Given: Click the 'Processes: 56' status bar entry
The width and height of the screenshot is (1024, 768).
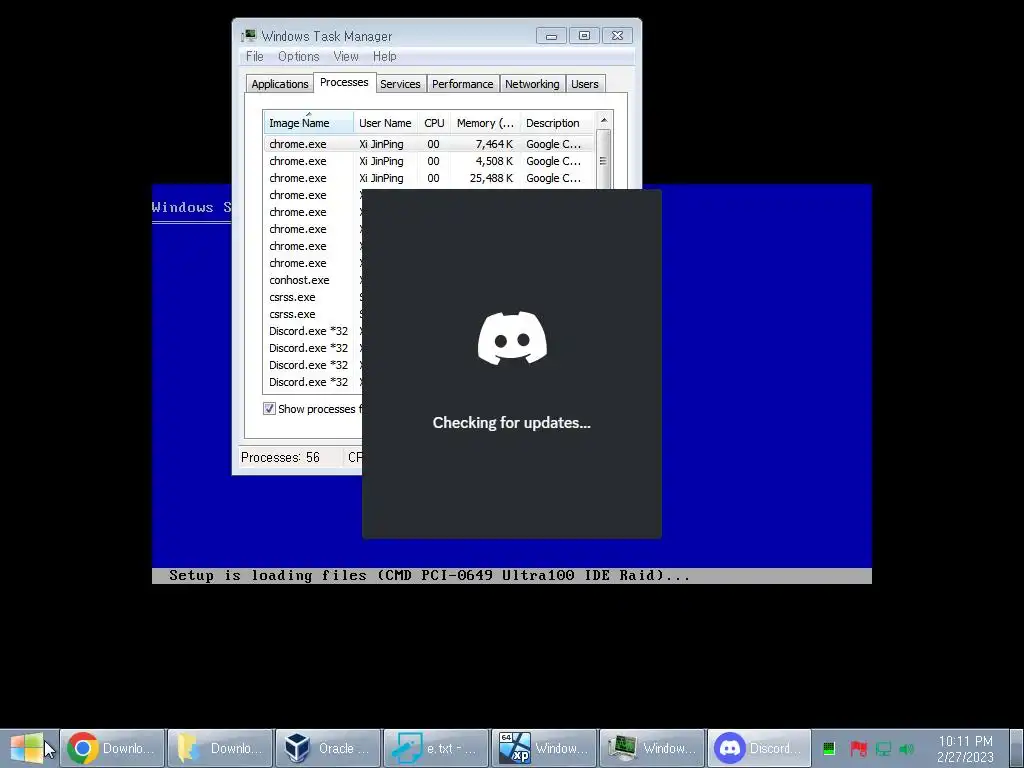Looking at the screenshot, I should tap(280, 457).
